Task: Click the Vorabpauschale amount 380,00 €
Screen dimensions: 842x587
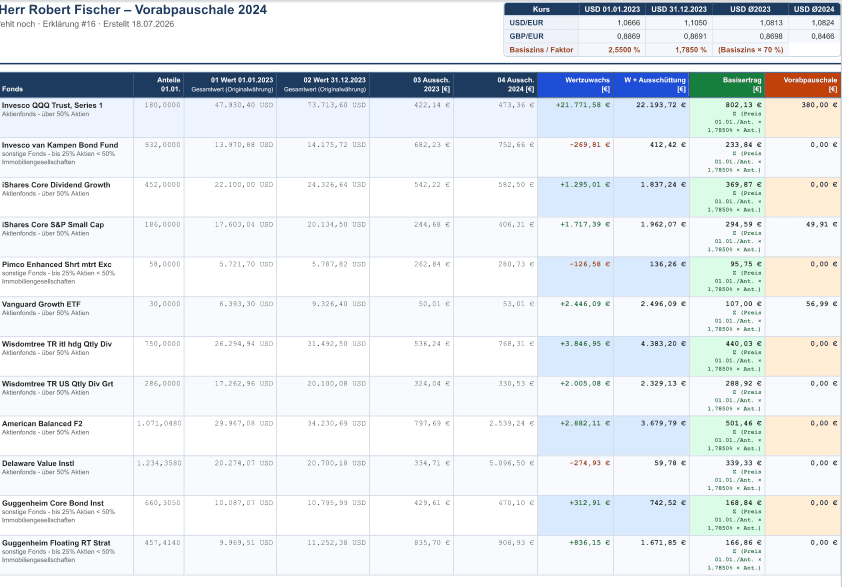Action: coord(819,105)
